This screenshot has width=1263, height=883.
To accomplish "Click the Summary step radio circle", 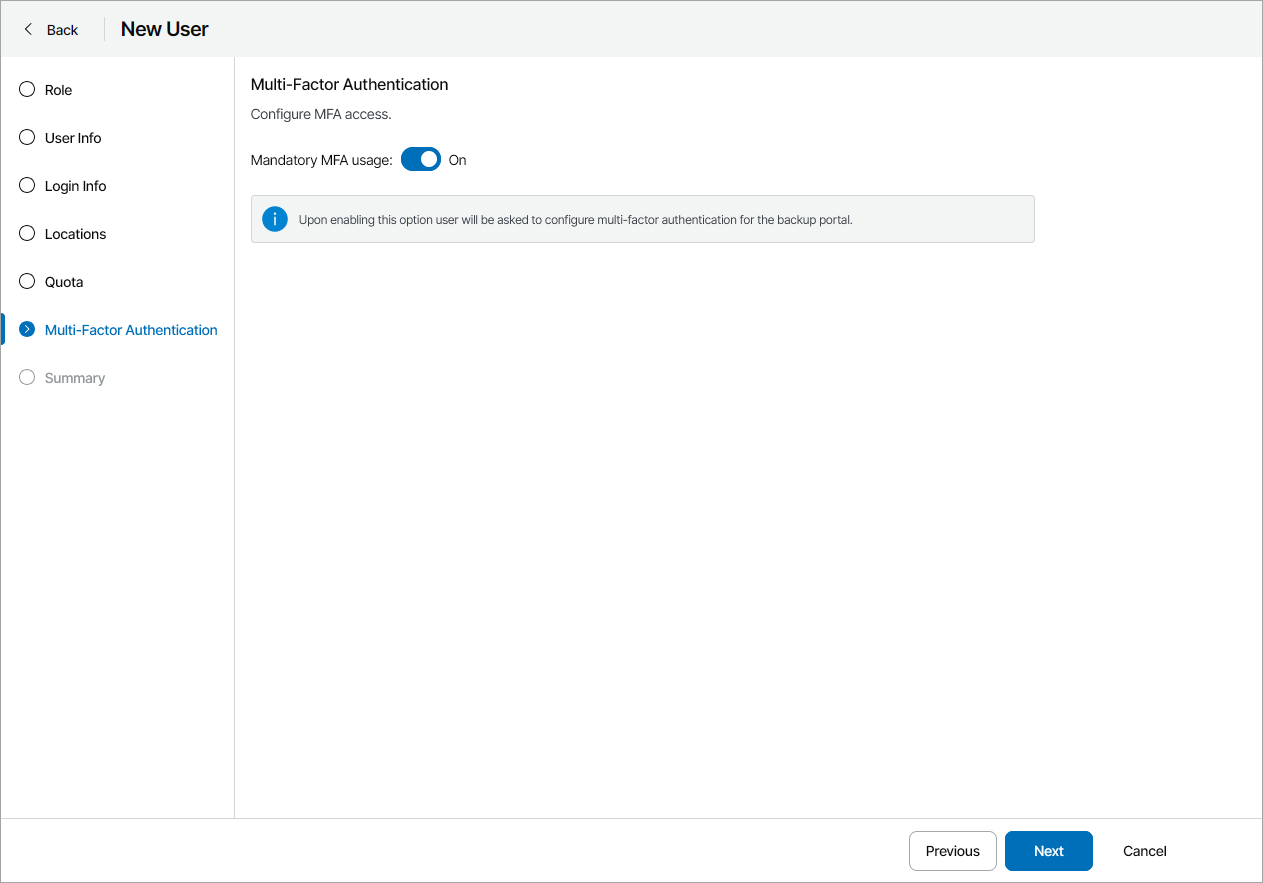I will tap(26, 377).
